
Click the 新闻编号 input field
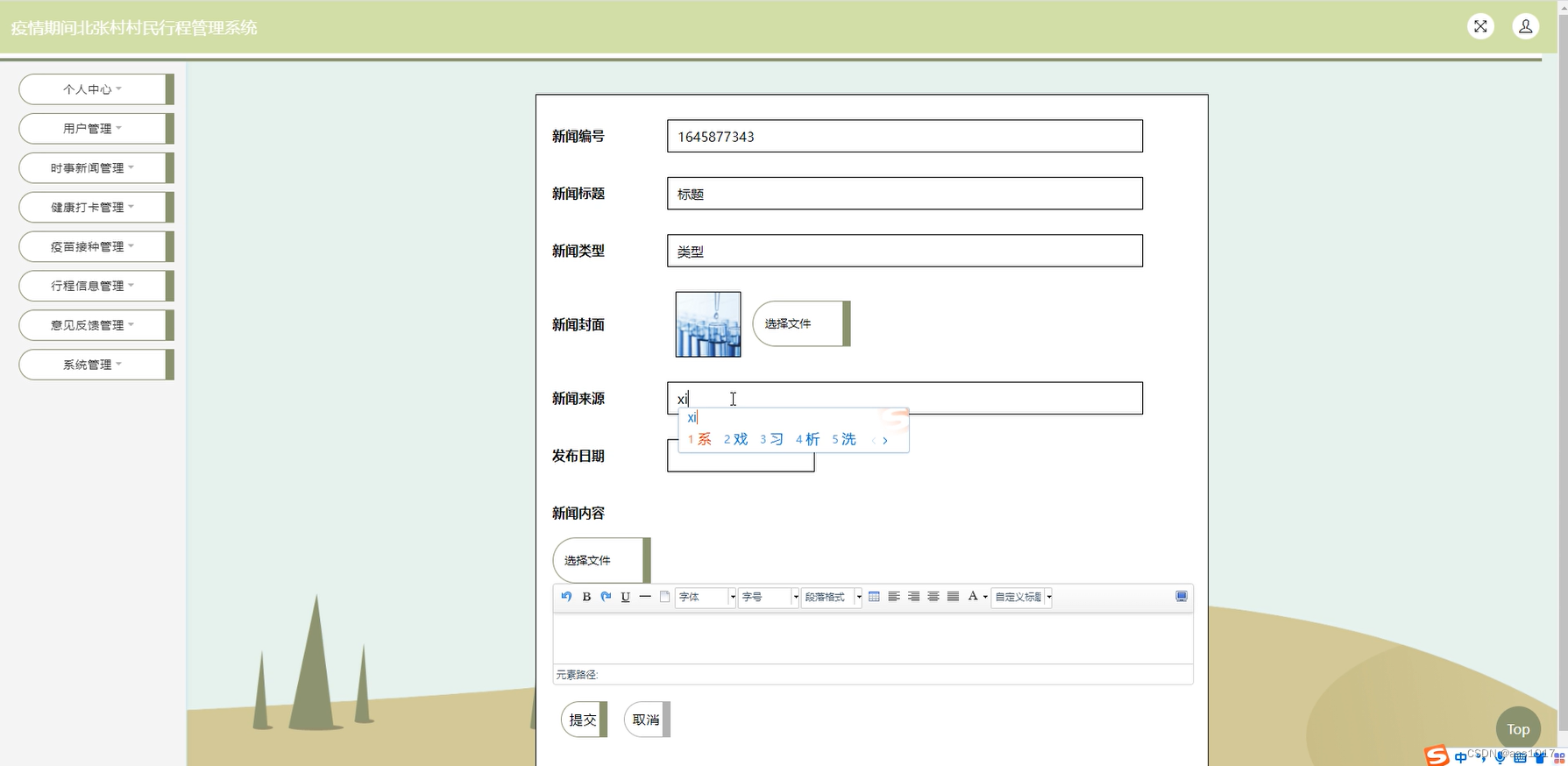tap(905, 136)
